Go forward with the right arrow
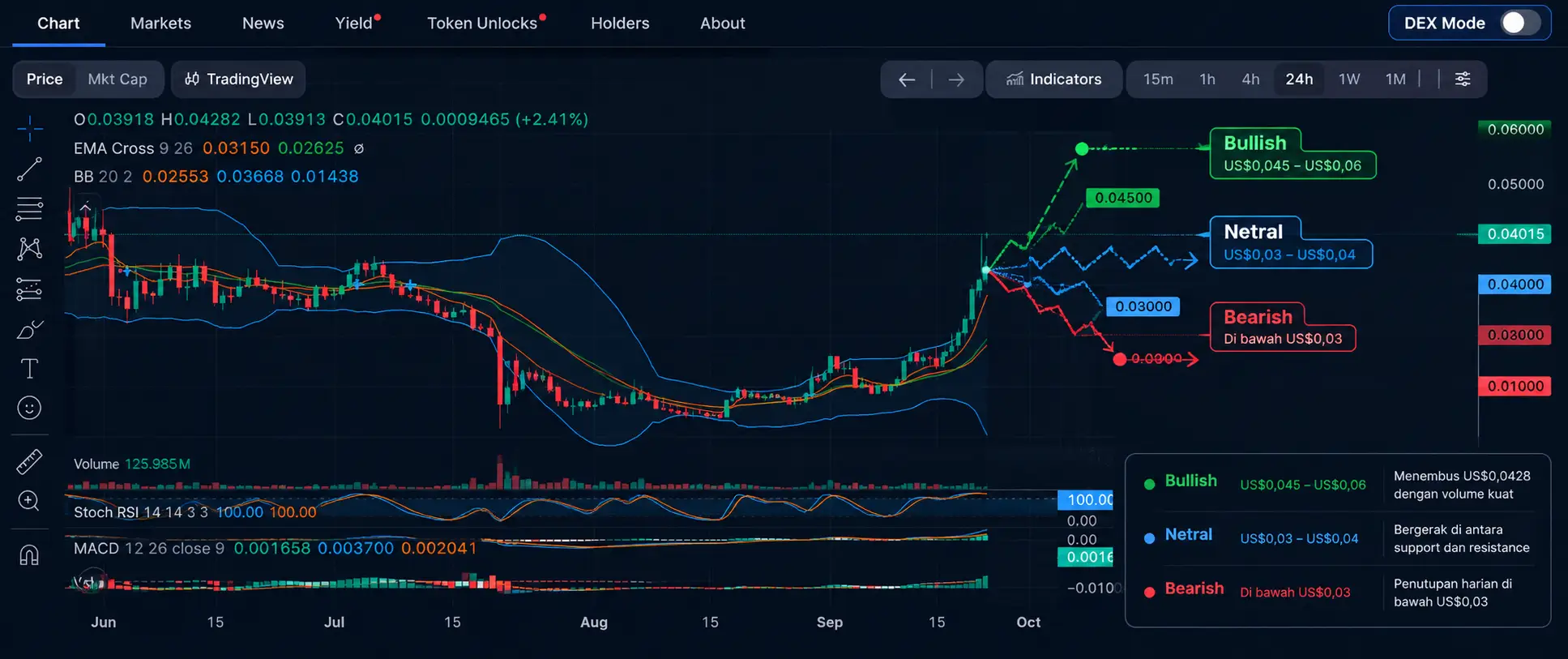The height and width of the screenshot is (659, 1568). click(x=956, y=79)
